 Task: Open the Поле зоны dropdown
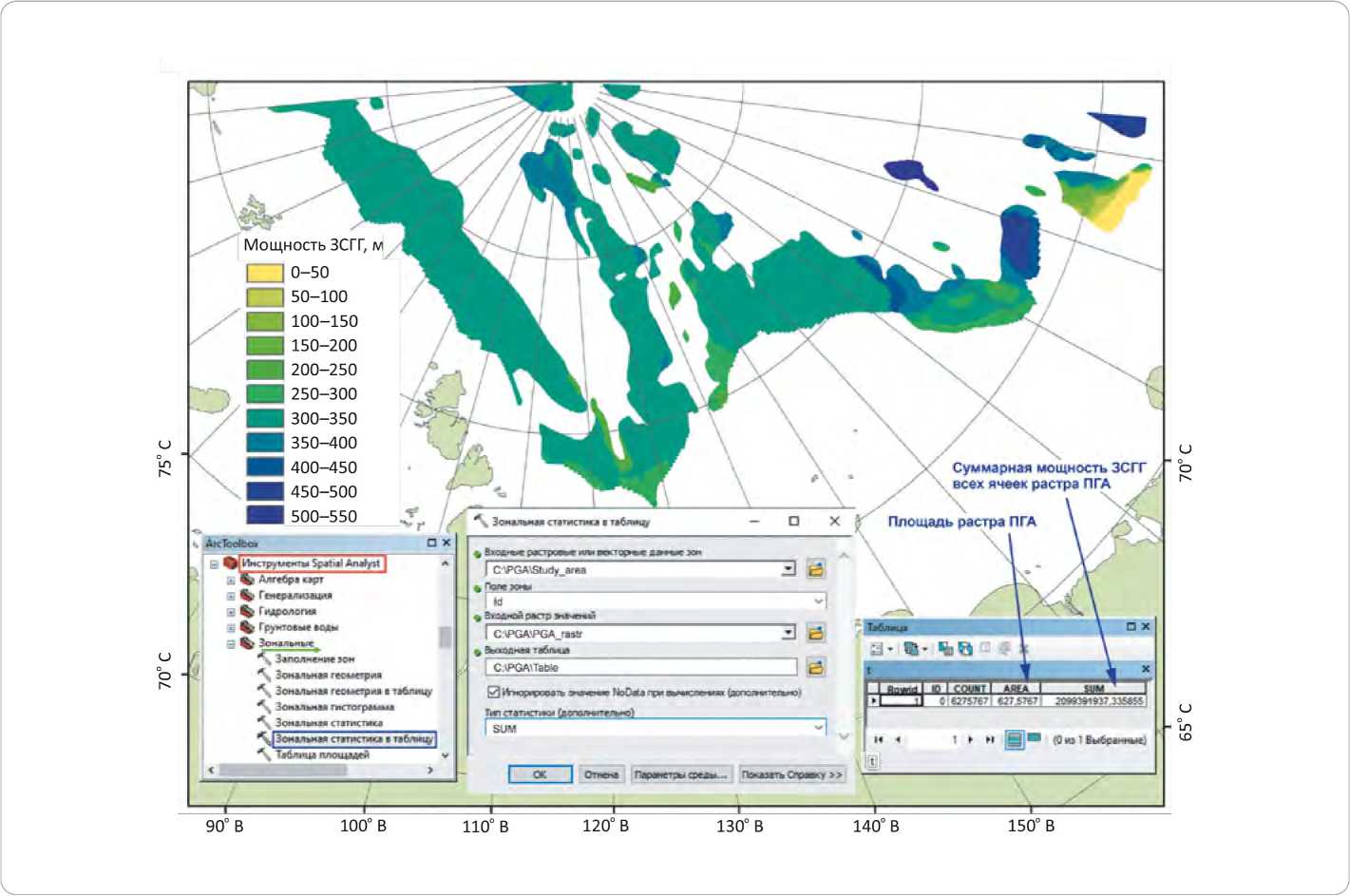tap(819, 601)
